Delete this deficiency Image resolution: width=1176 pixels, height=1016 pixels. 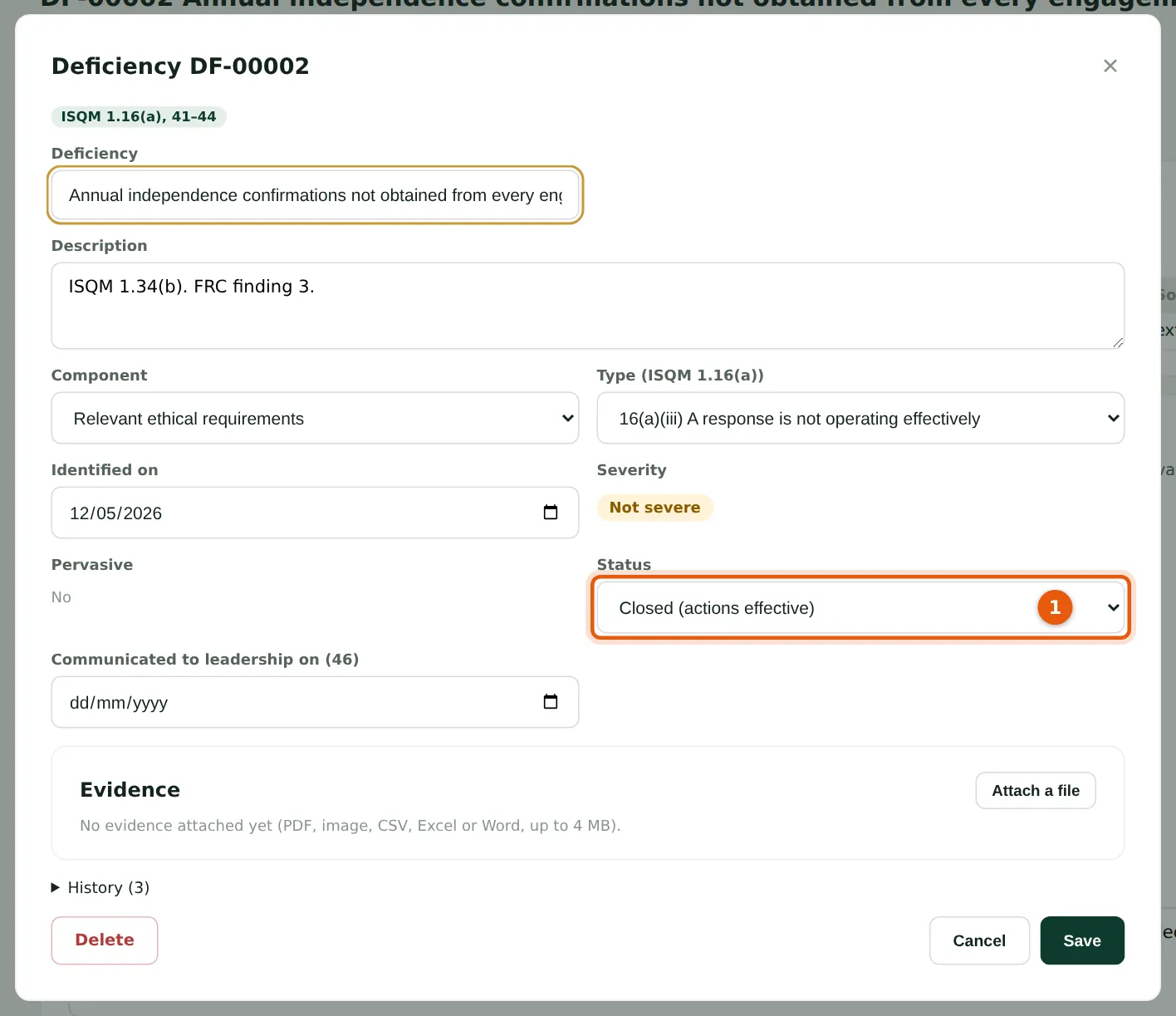(105, 940)
